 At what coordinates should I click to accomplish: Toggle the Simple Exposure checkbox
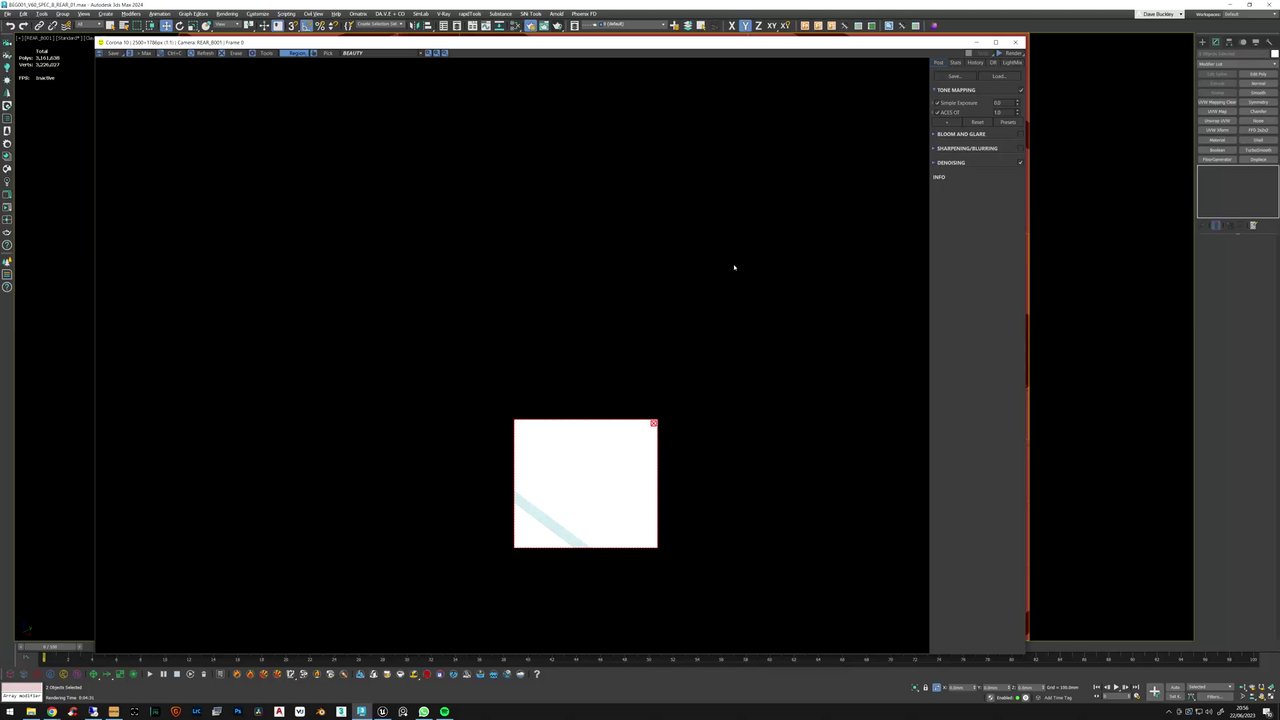point(937,103)
